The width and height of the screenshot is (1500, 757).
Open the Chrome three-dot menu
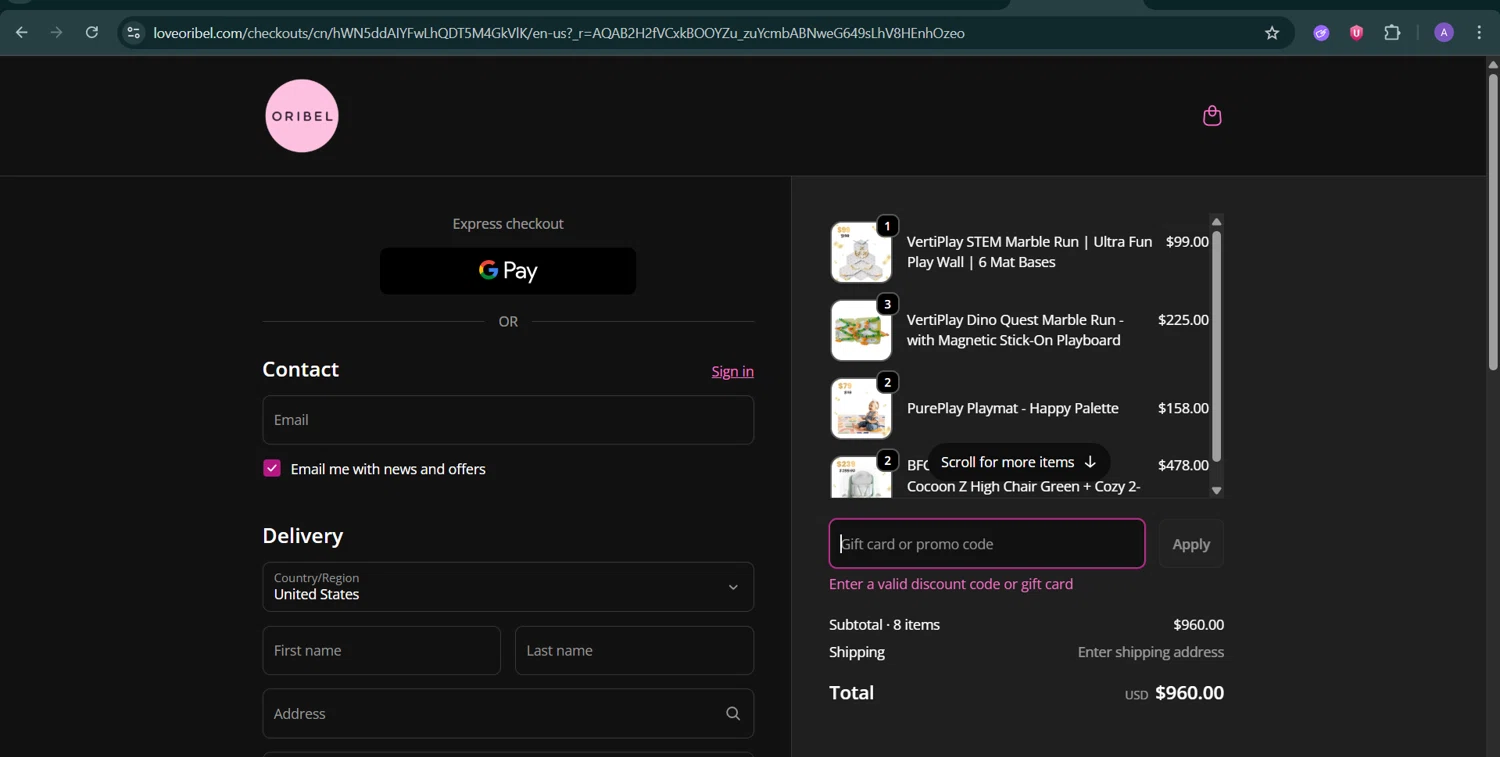point(1479,33)
